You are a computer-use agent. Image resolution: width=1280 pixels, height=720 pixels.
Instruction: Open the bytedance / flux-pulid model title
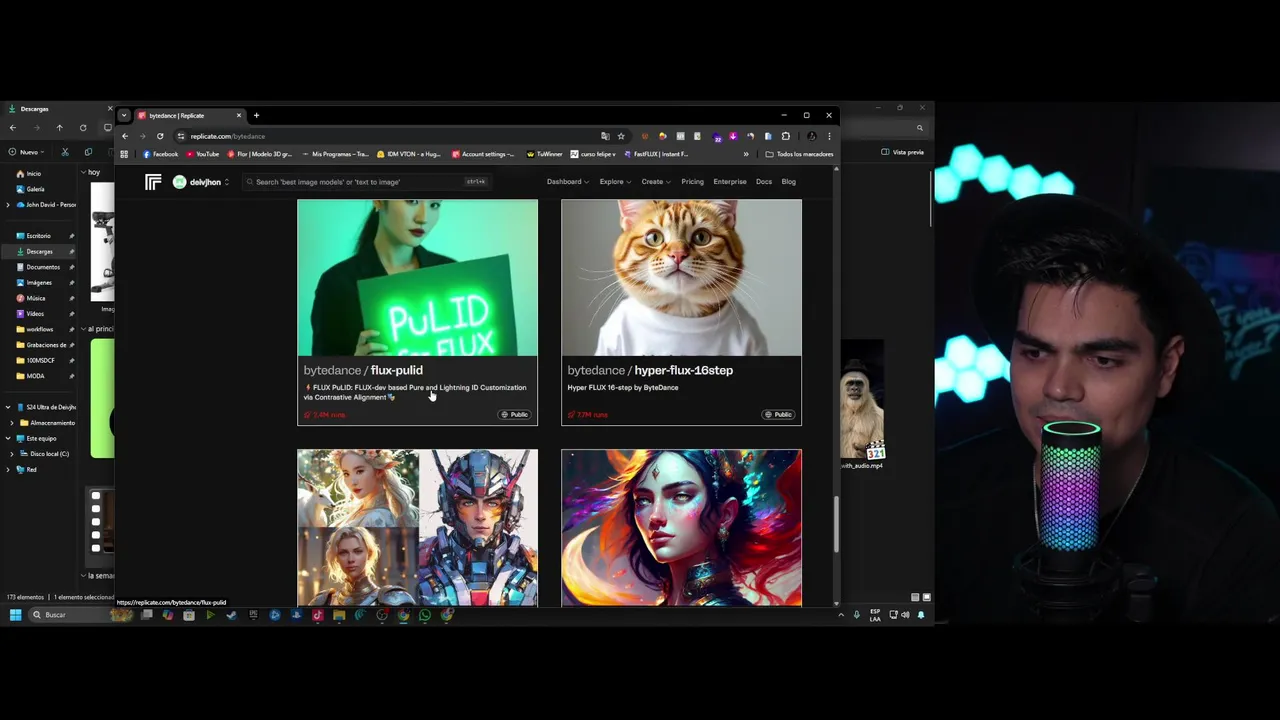coord(363,370)
